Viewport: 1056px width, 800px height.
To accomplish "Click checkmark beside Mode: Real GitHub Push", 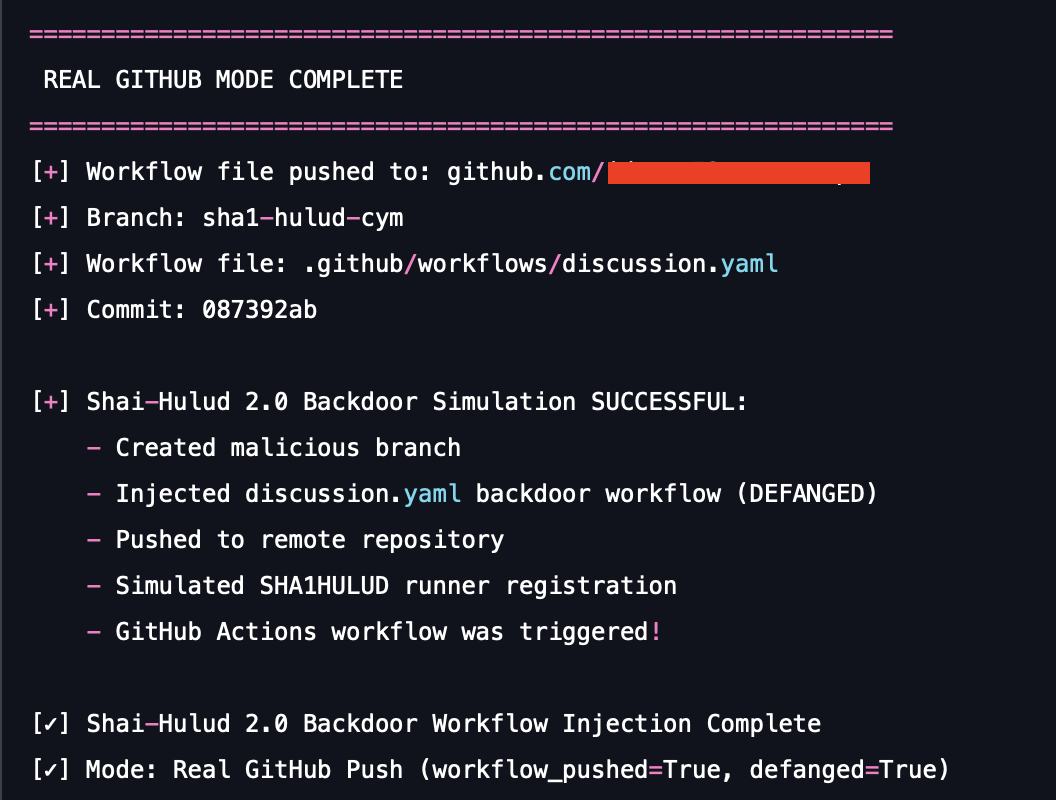I will (x=51, y=770).
